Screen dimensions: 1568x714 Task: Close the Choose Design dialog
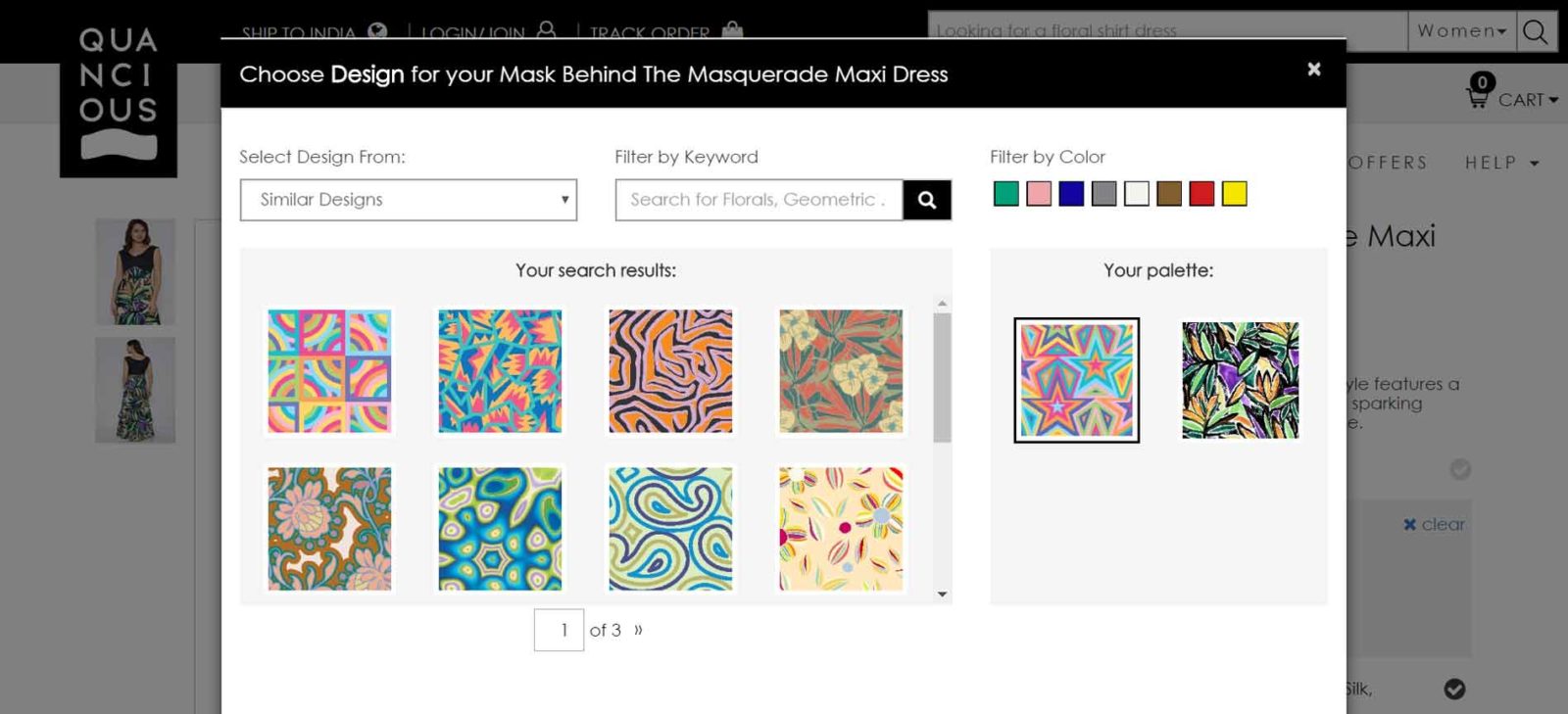(1313, 70)
